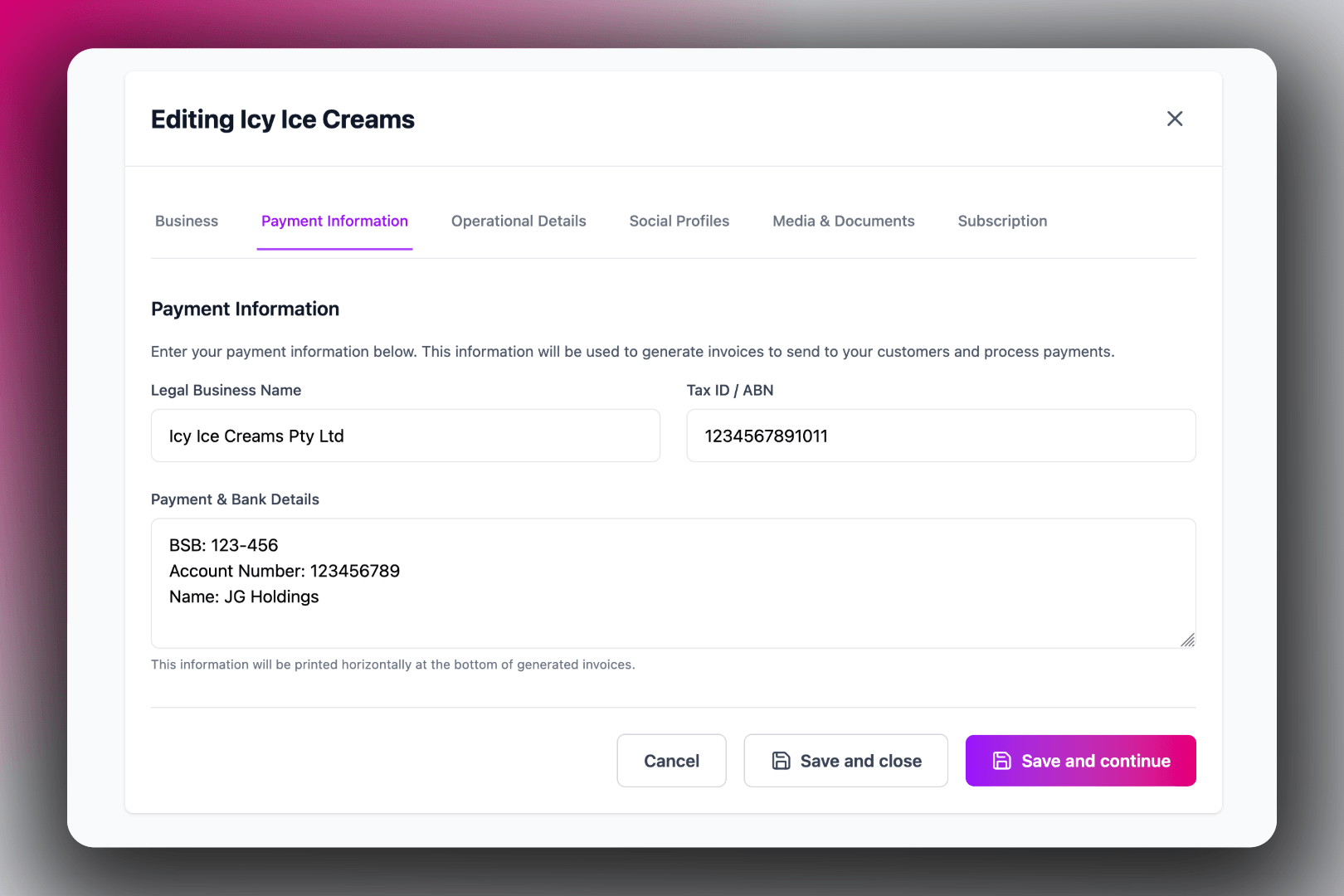Switch to the Subscription tab
Image resolution: width=1344 pixels, height=896 pixels.
pyautogui.click(x=1002, y=221)
